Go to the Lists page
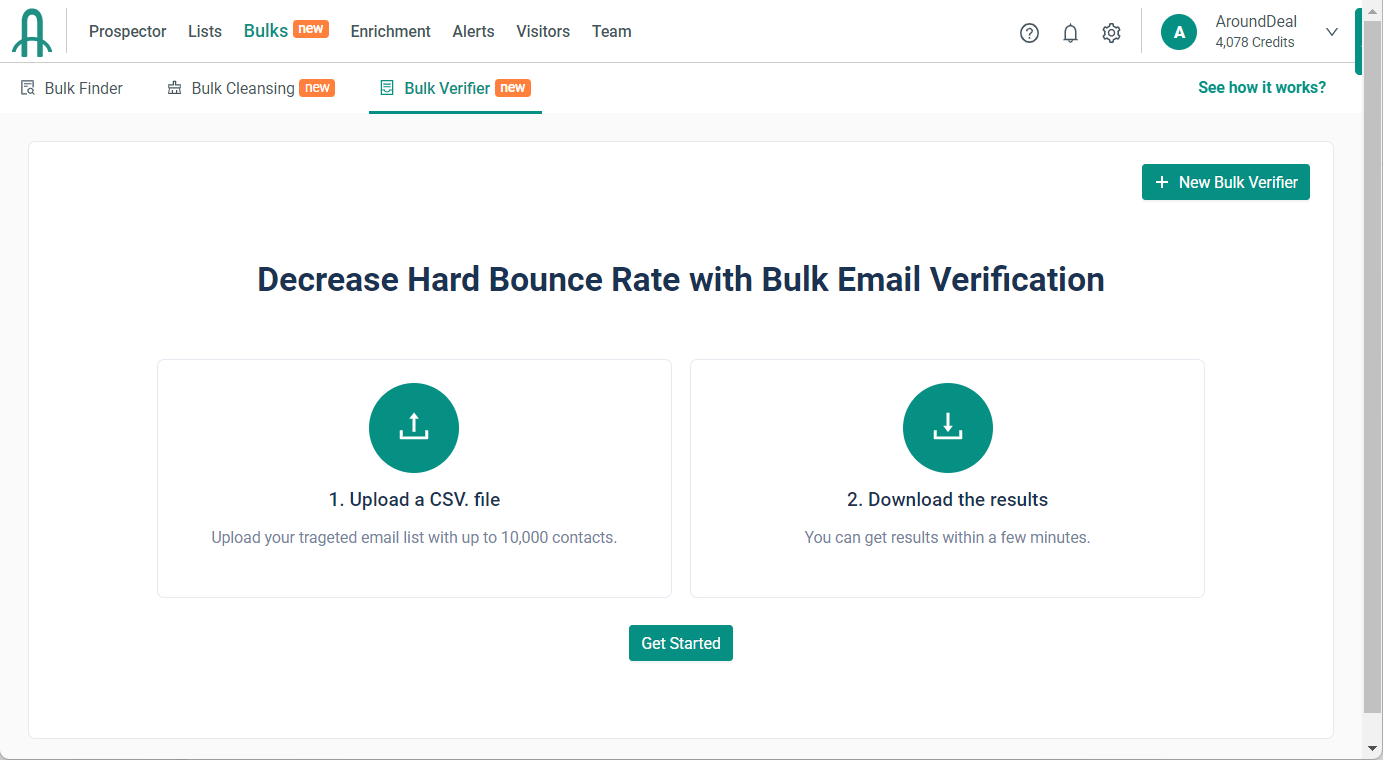Screen dimensions: 1383x760 [x=205, y=32]
